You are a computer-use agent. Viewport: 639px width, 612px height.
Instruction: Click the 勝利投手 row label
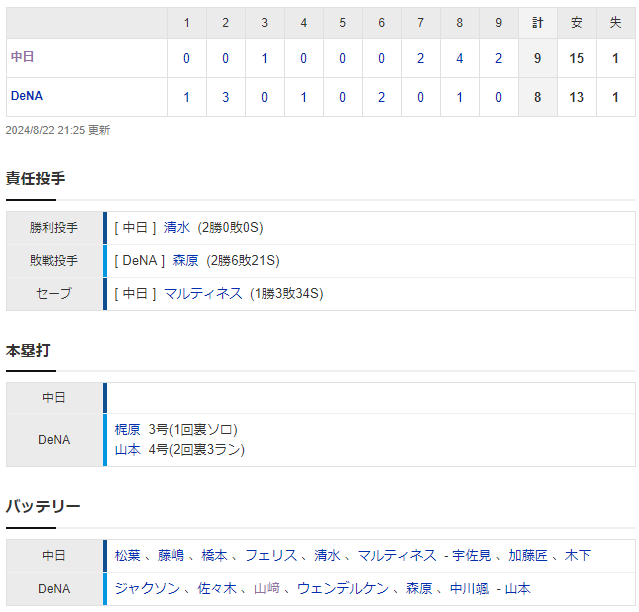[x=54, y=227]
